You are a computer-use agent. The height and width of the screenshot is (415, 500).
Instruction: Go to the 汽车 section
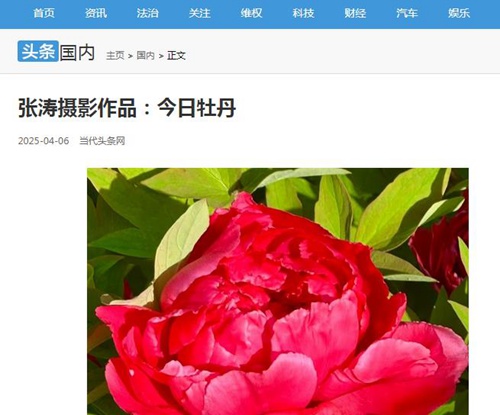[407, 13]
